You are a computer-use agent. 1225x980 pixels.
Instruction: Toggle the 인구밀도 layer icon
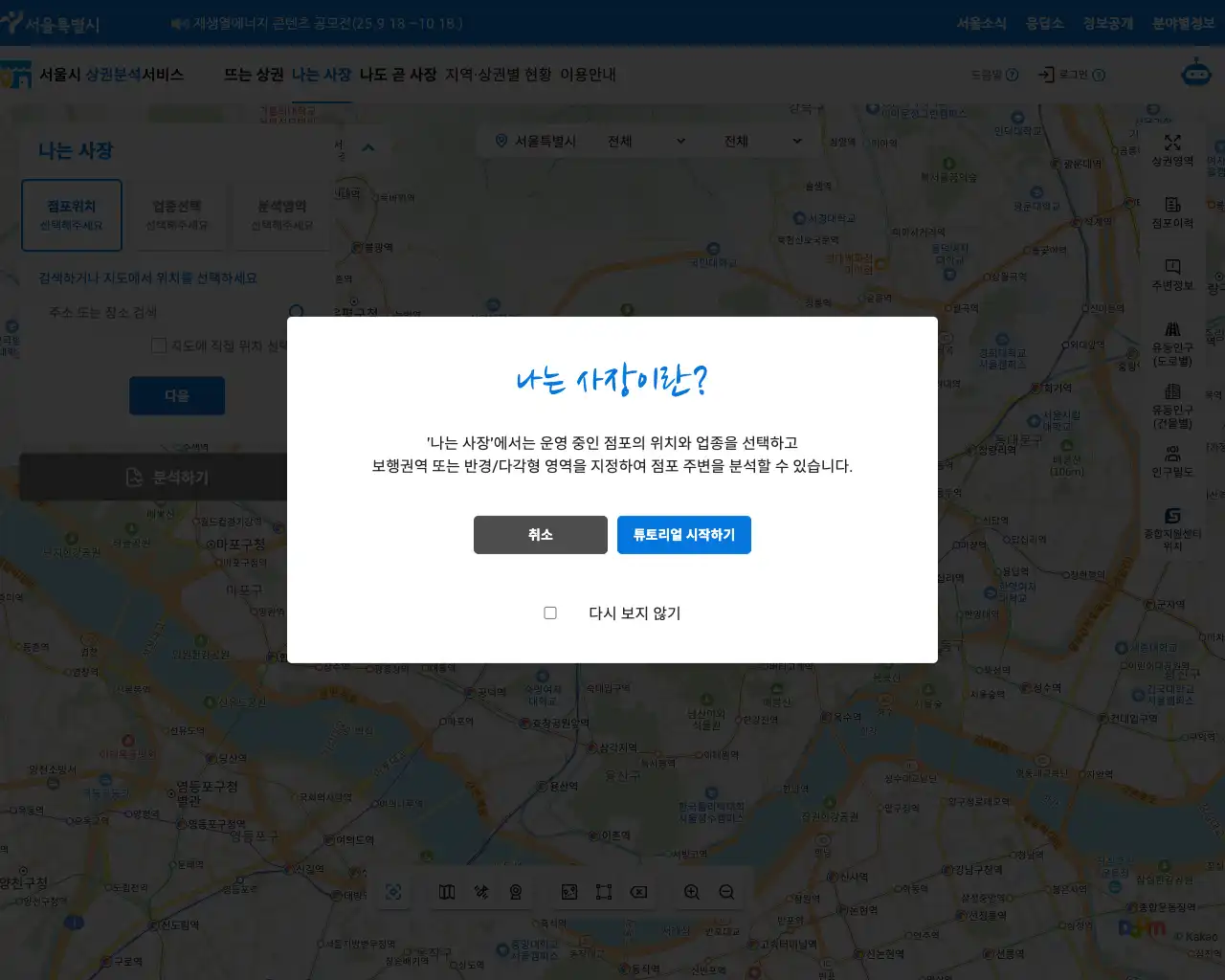tap(1172, 461)
